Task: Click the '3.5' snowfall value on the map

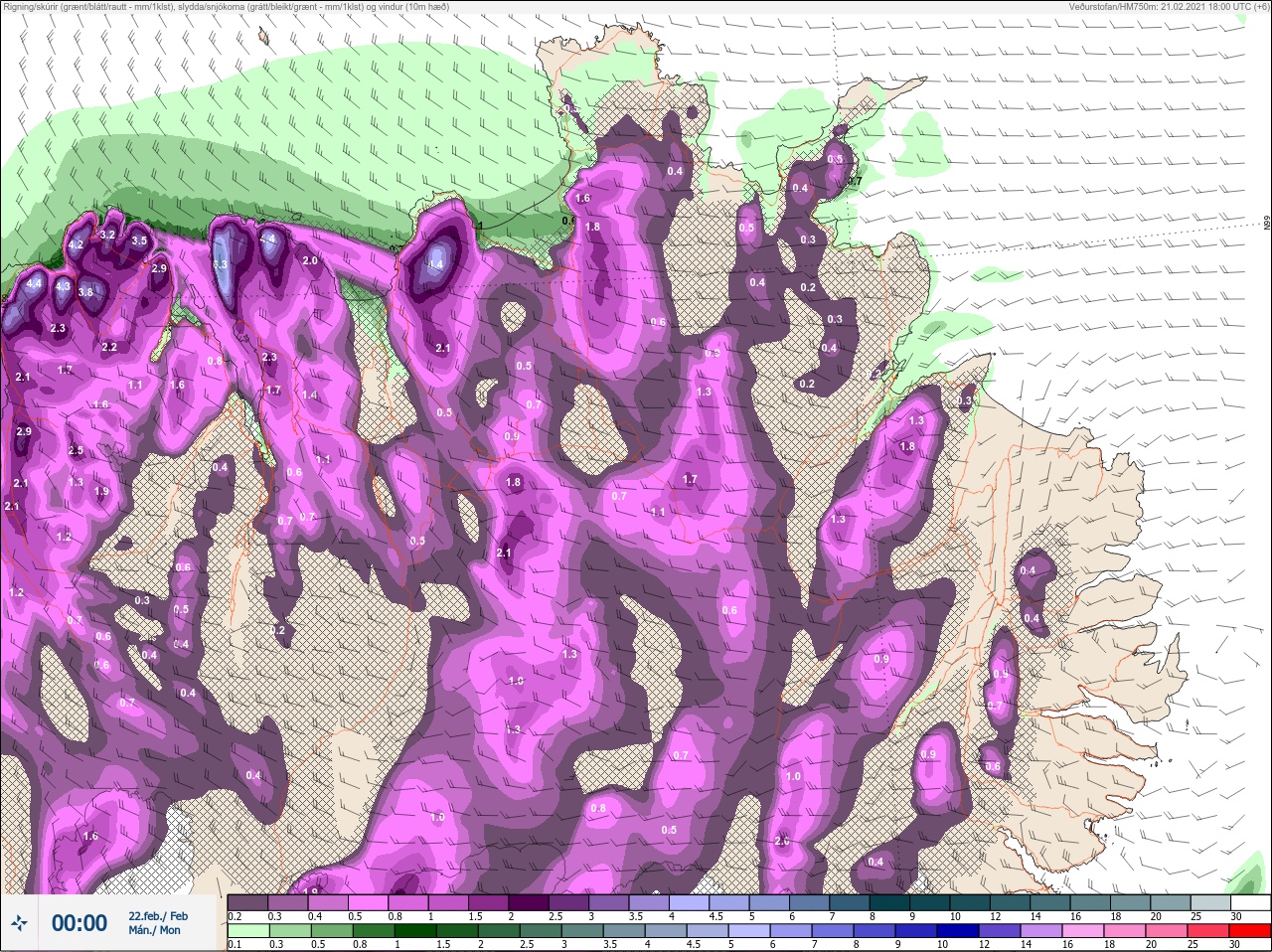Action: [x=139, y=240]
